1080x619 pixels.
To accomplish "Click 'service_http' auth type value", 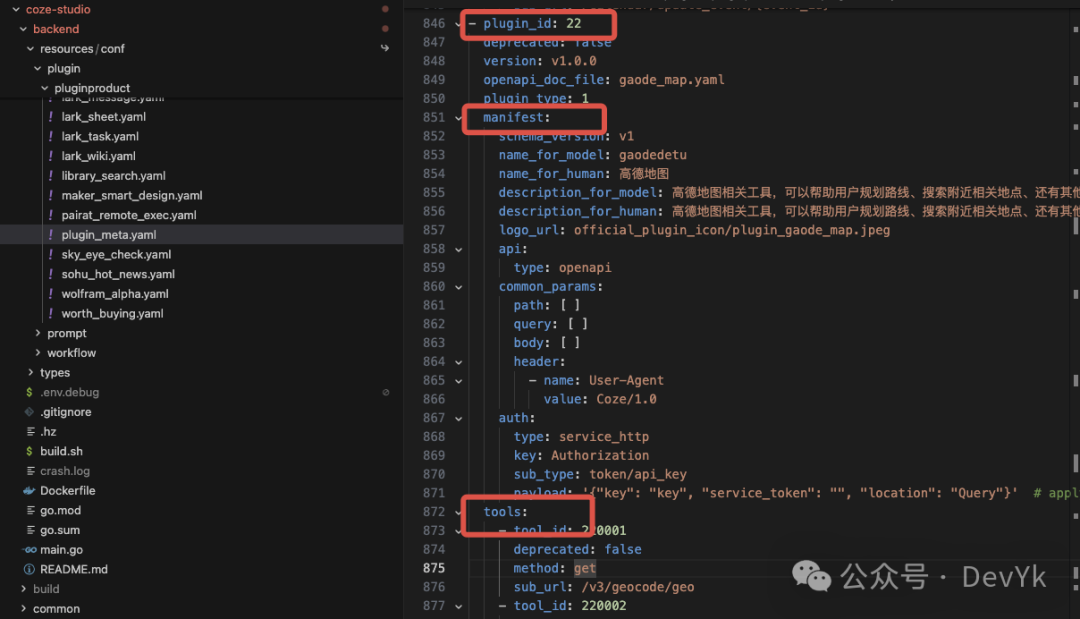I will click(x=603, y=437).
